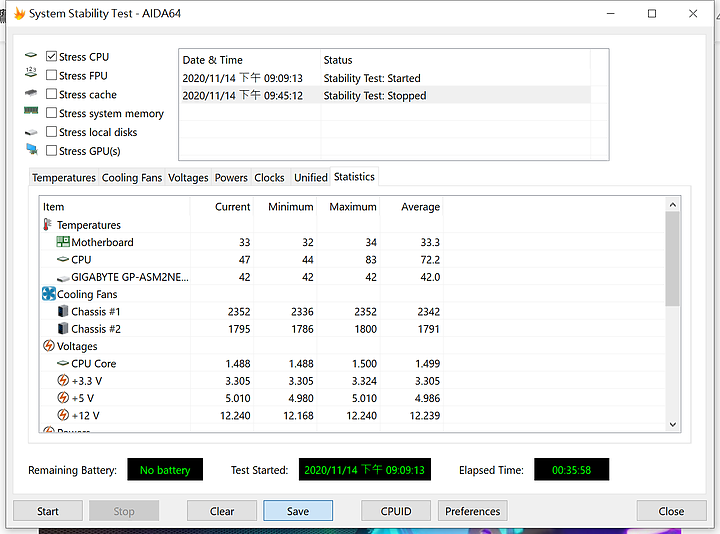The width and height of the screenshot is (720, 534).
Task: Open the Voltages tab
Action: click(x=188, y=178)
